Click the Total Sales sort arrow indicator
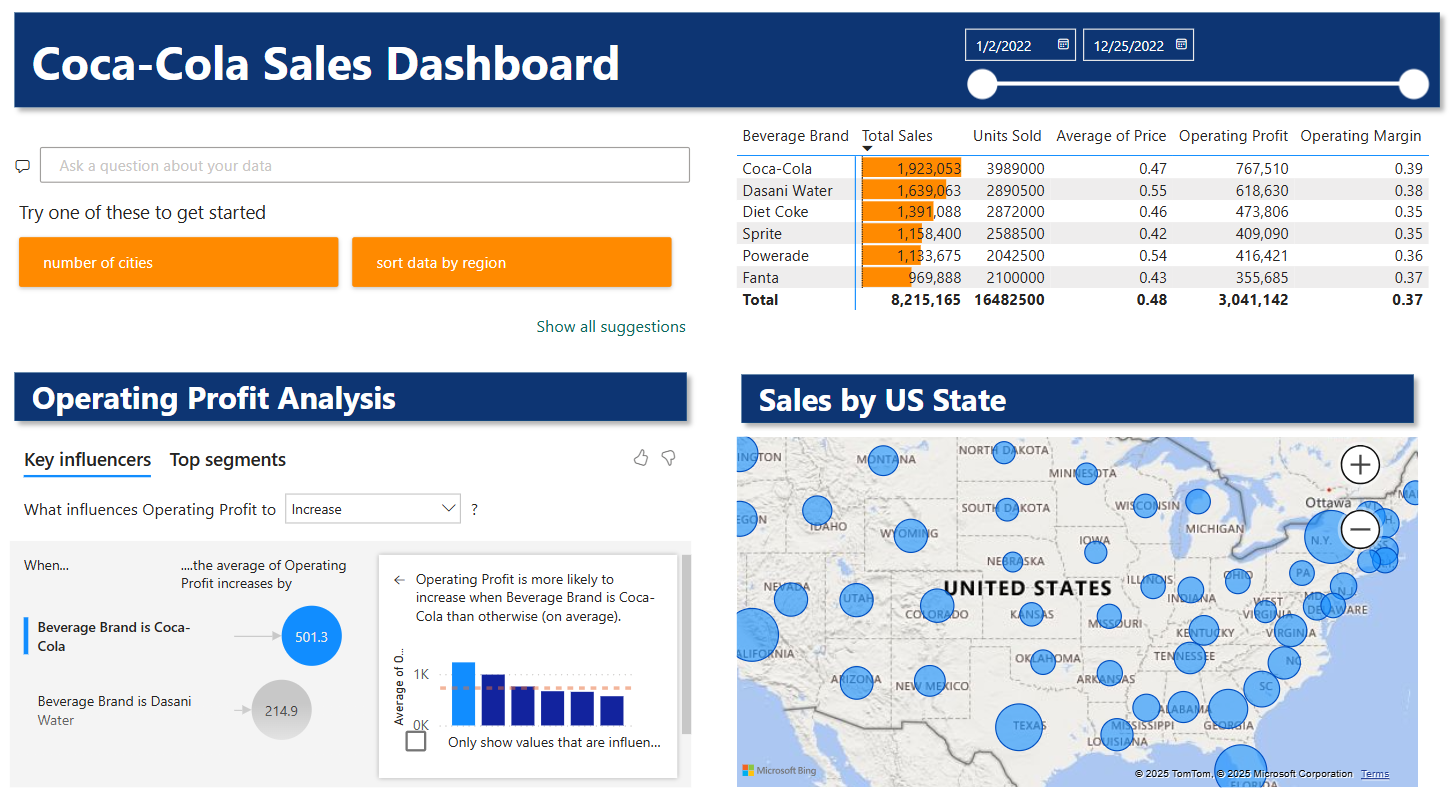1452x811 pixels. 867,149
